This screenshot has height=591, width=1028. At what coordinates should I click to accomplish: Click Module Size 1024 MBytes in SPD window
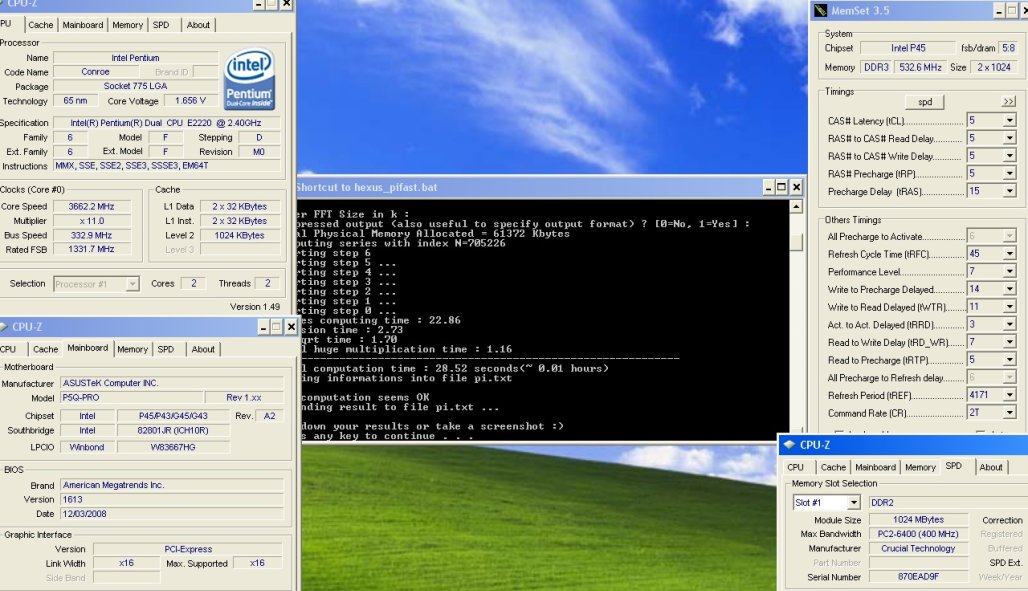coord(918,520)
